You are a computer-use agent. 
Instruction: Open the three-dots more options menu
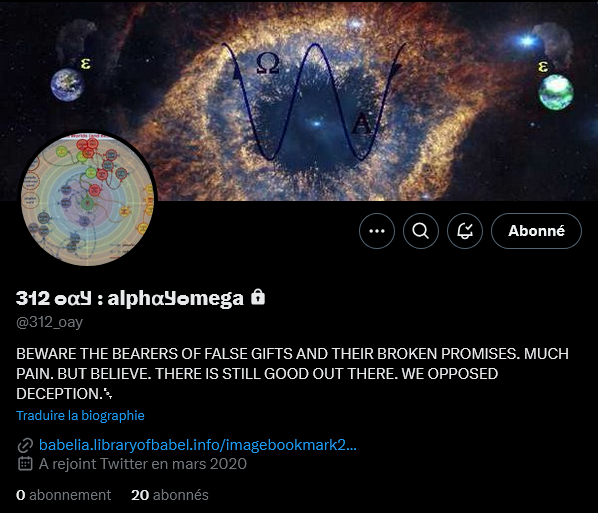point(377,231)
